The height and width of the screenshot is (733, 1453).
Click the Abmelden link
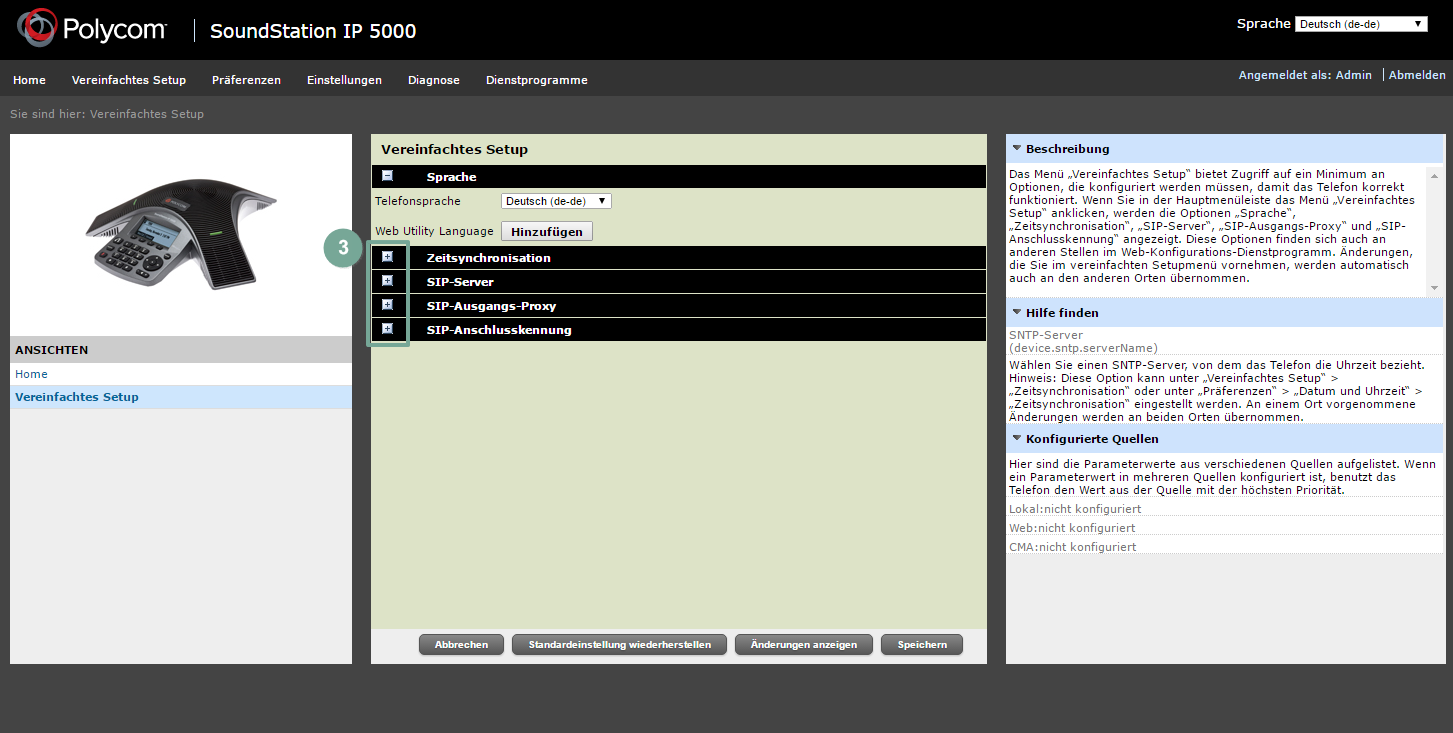[1417, 75]
